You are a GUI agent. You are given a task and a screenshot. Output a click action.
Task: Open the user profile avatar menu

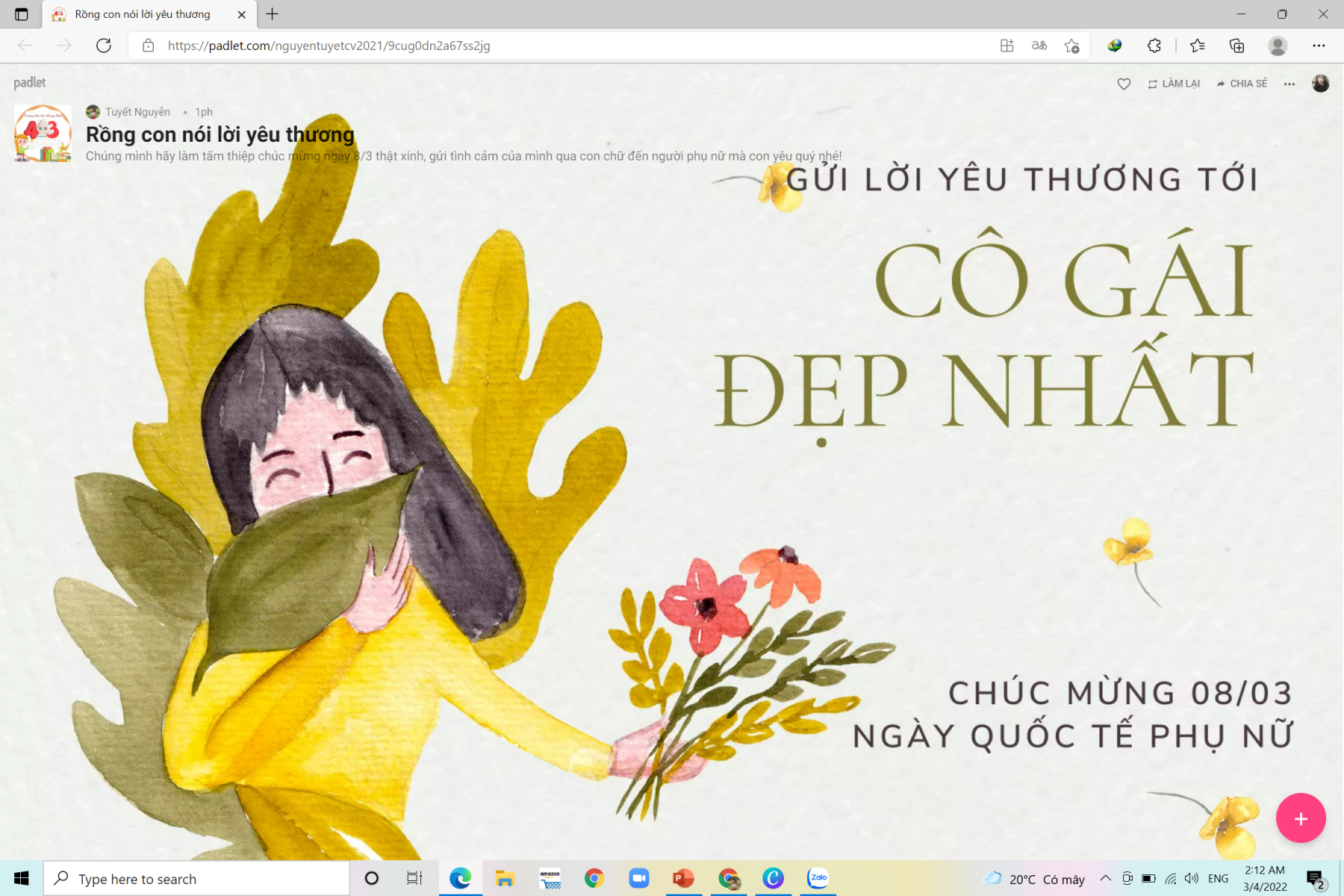point(1320,84)
